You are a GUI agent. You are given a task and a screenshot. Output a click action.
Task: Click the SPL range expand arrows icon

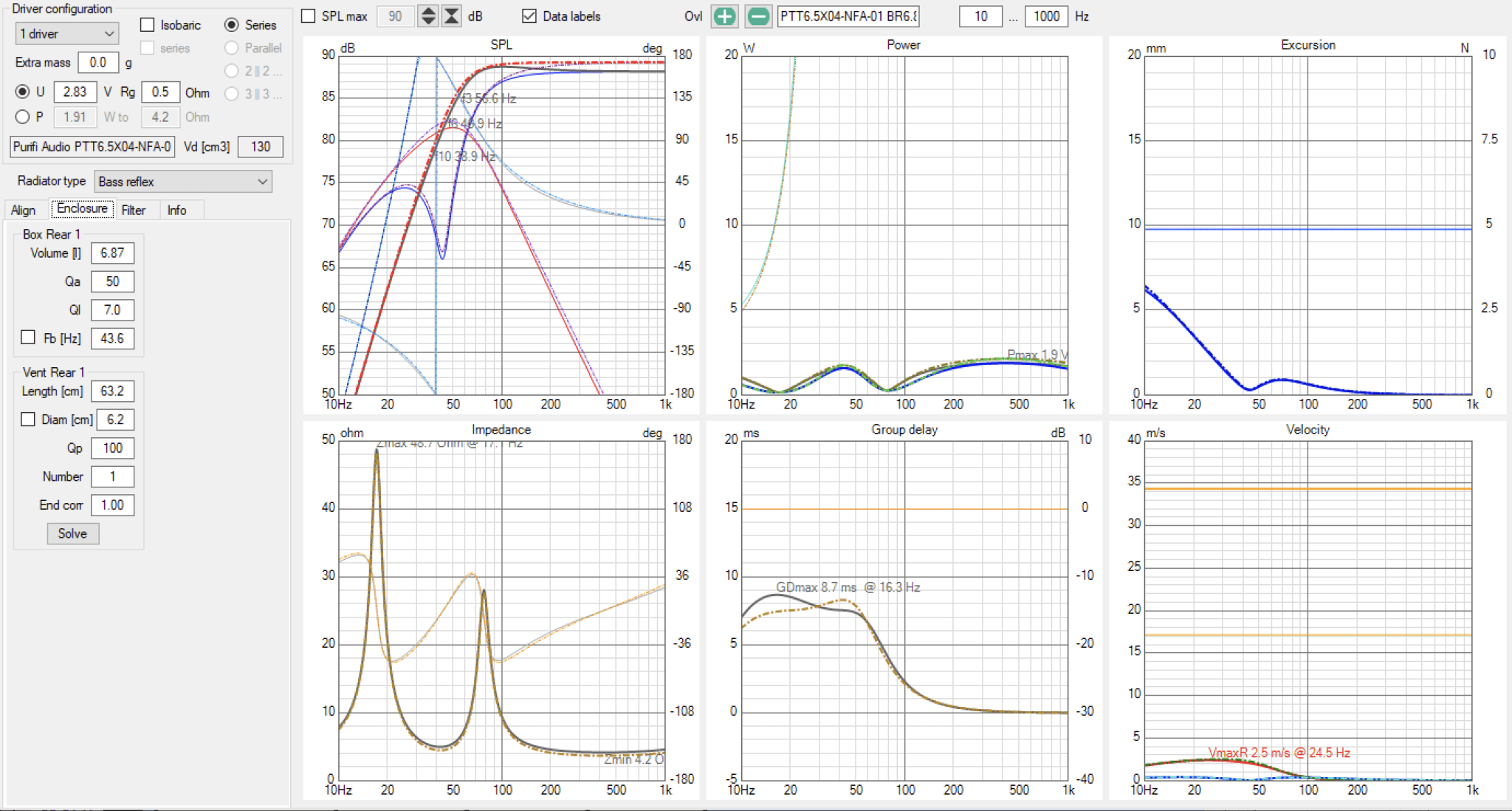click(x=428, y=16)
